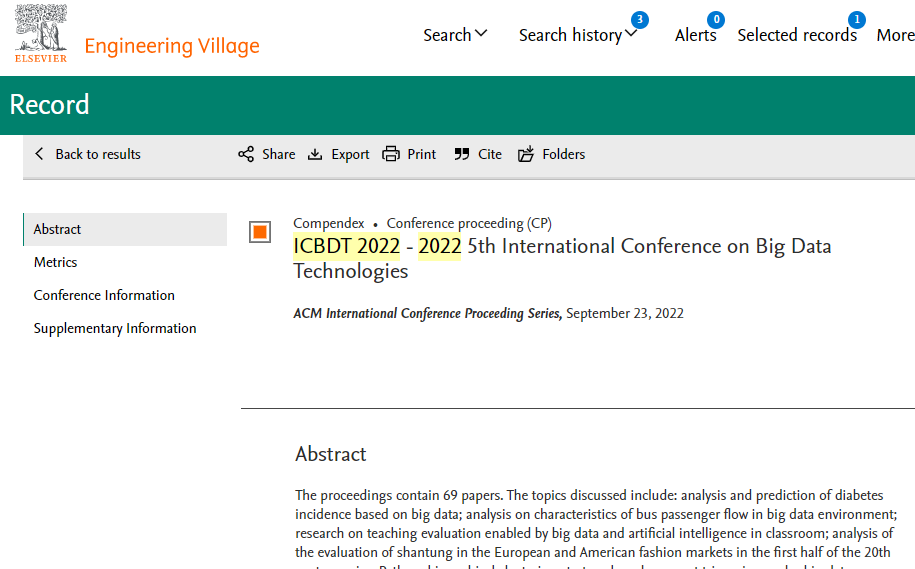The height and width of the screenshot is (569, 915).
Task: Expand the Search history dropdown
Action: click(x=578, y=35)
